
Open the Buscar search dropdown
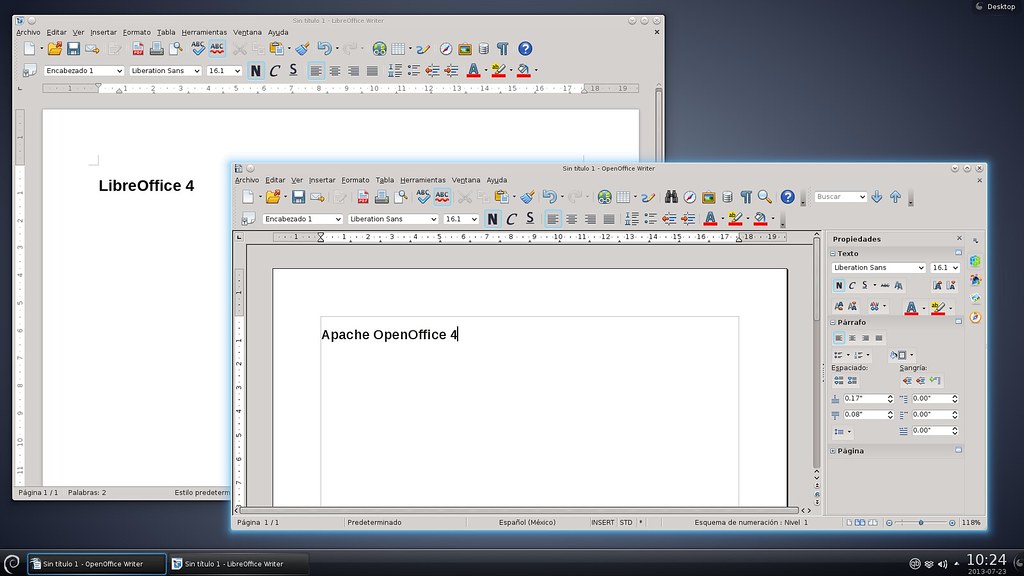tap(862, 197)
